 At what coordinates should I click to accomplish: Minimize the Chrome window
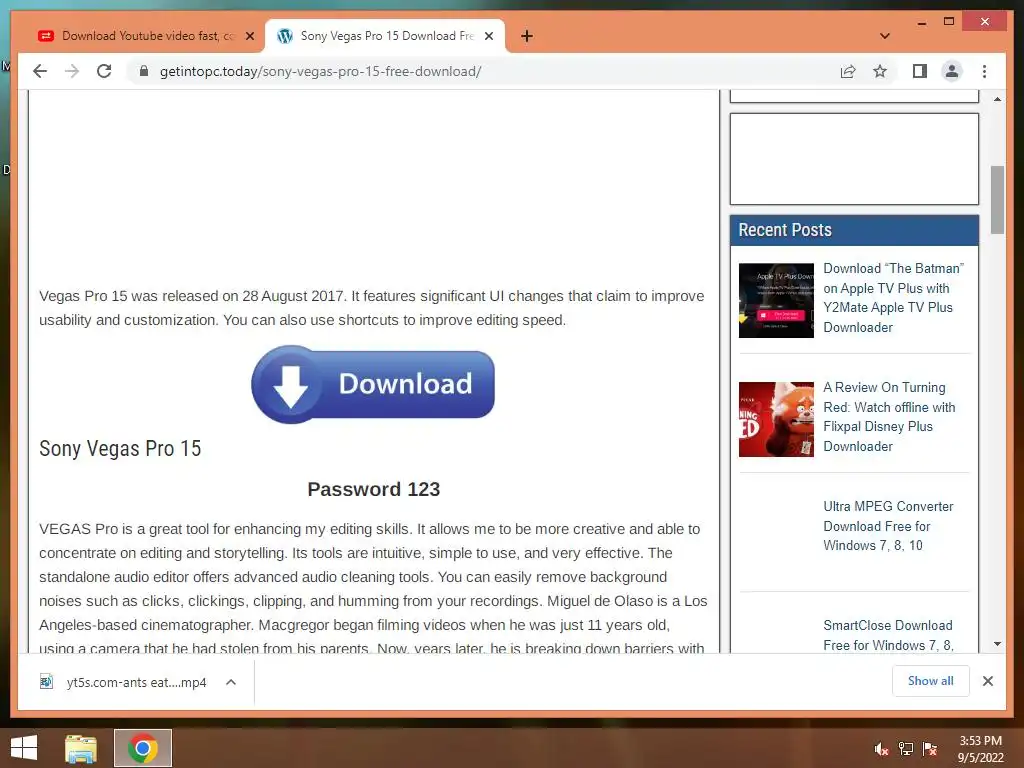click(921, 22)
